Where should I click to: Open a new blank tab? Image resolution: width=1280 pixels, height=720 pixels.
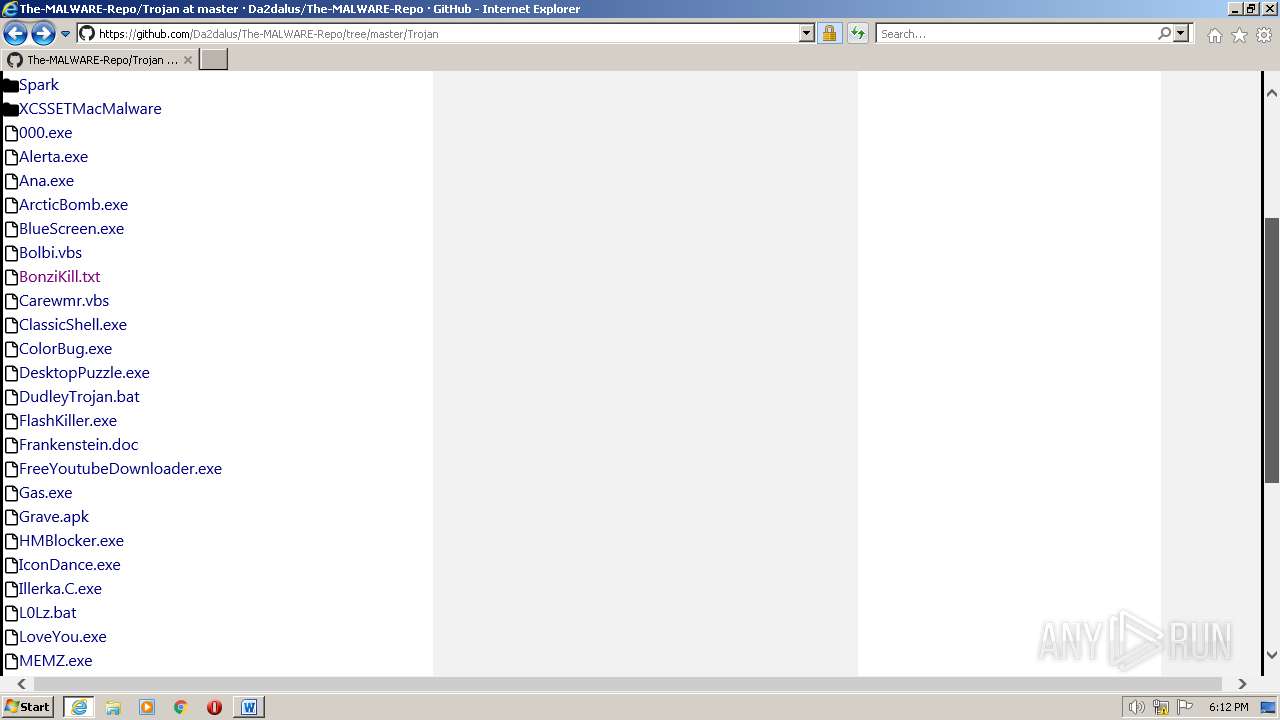[214, 59]
